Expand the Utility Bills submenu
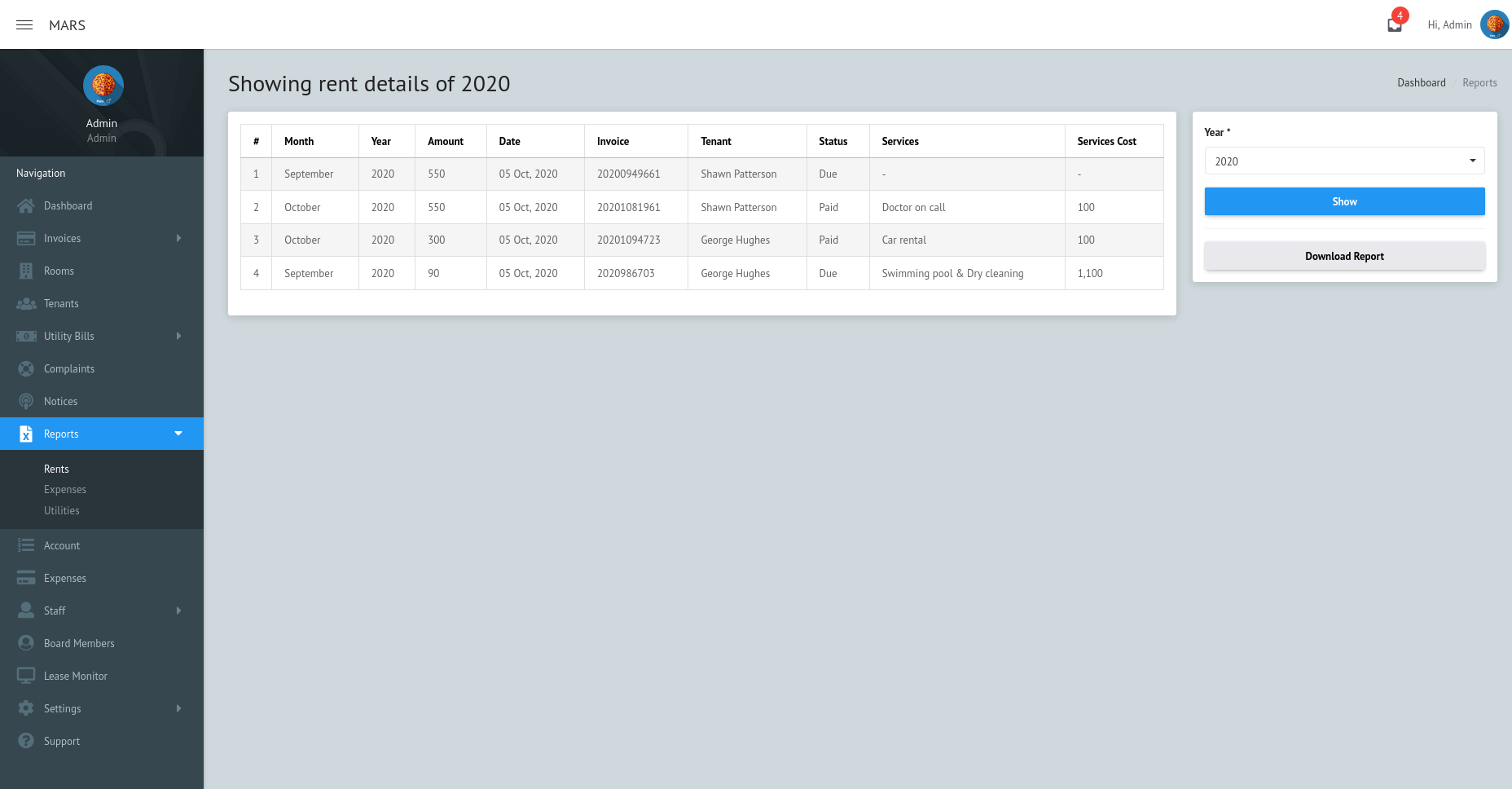1512x789 pixels. (x=178, y=336)
